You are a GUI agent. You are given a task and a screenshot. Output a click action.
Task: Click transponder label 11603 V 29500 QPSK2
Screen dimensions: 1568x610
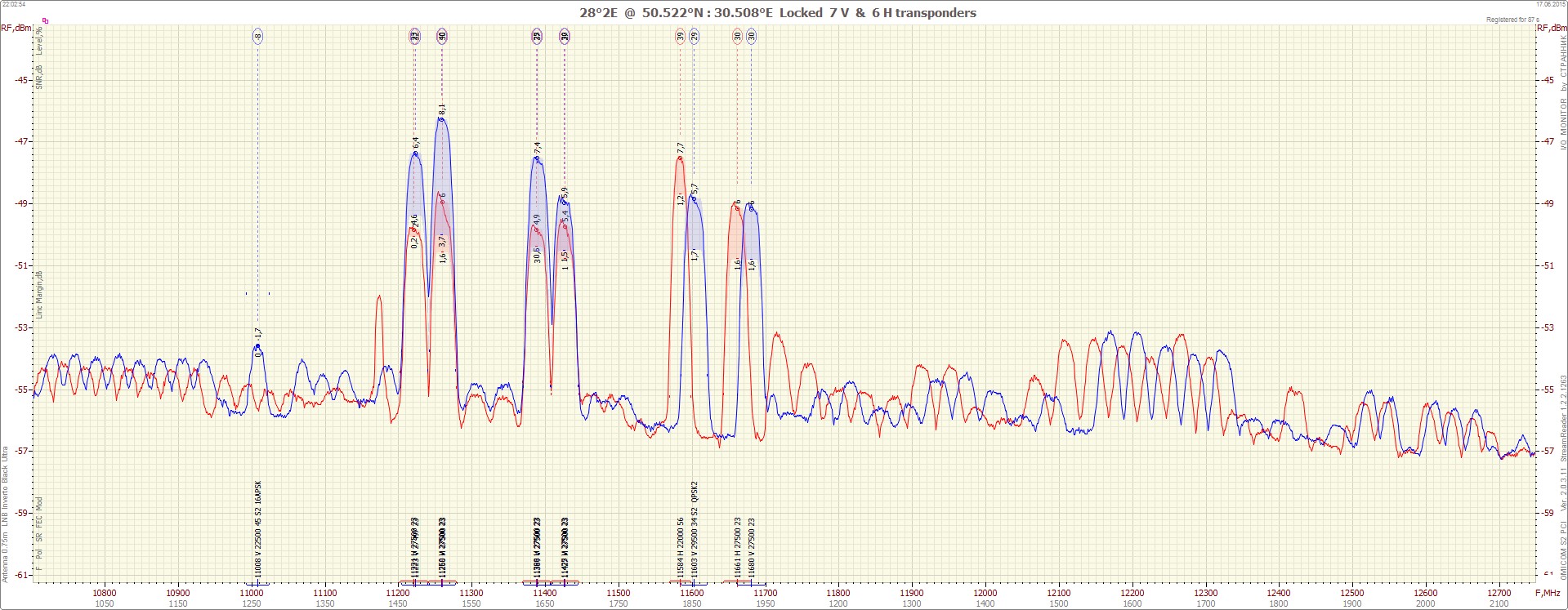click(695, 530)
